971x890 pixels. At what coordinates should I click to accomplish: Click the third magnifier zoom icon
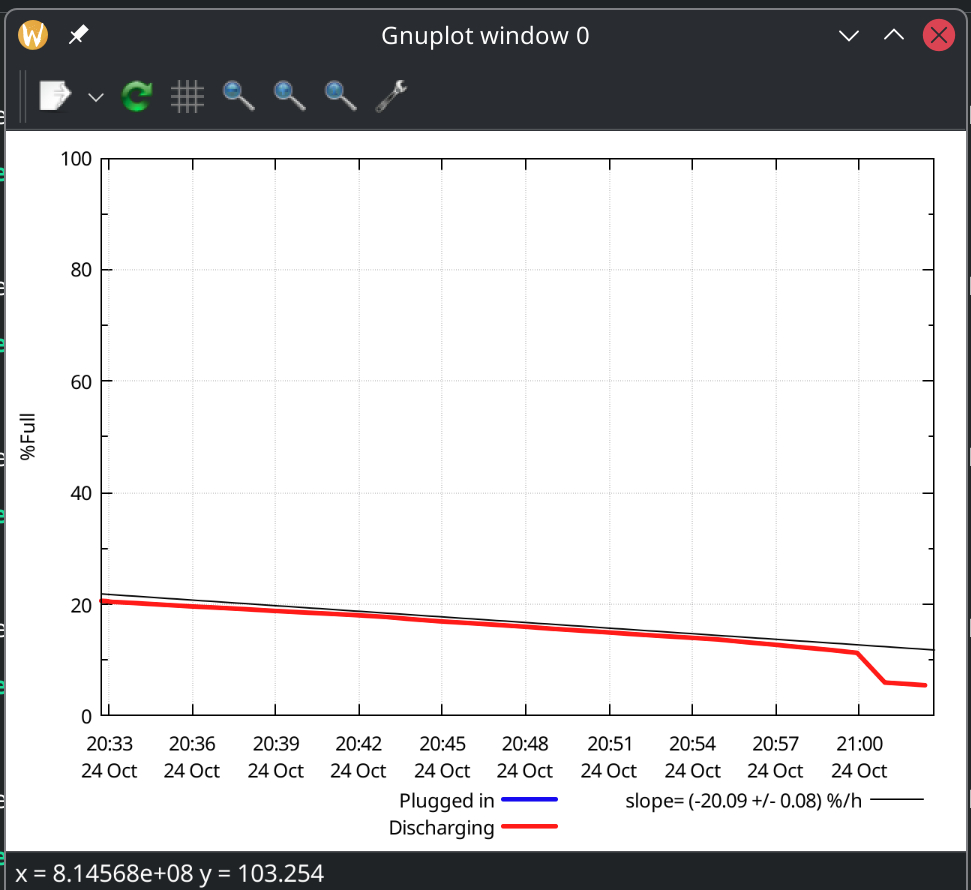[x=340, y=96]
